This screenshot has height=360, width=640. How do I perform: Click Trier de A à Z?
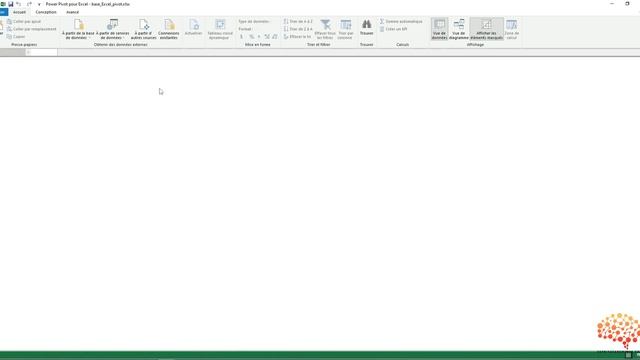point(298,21)
